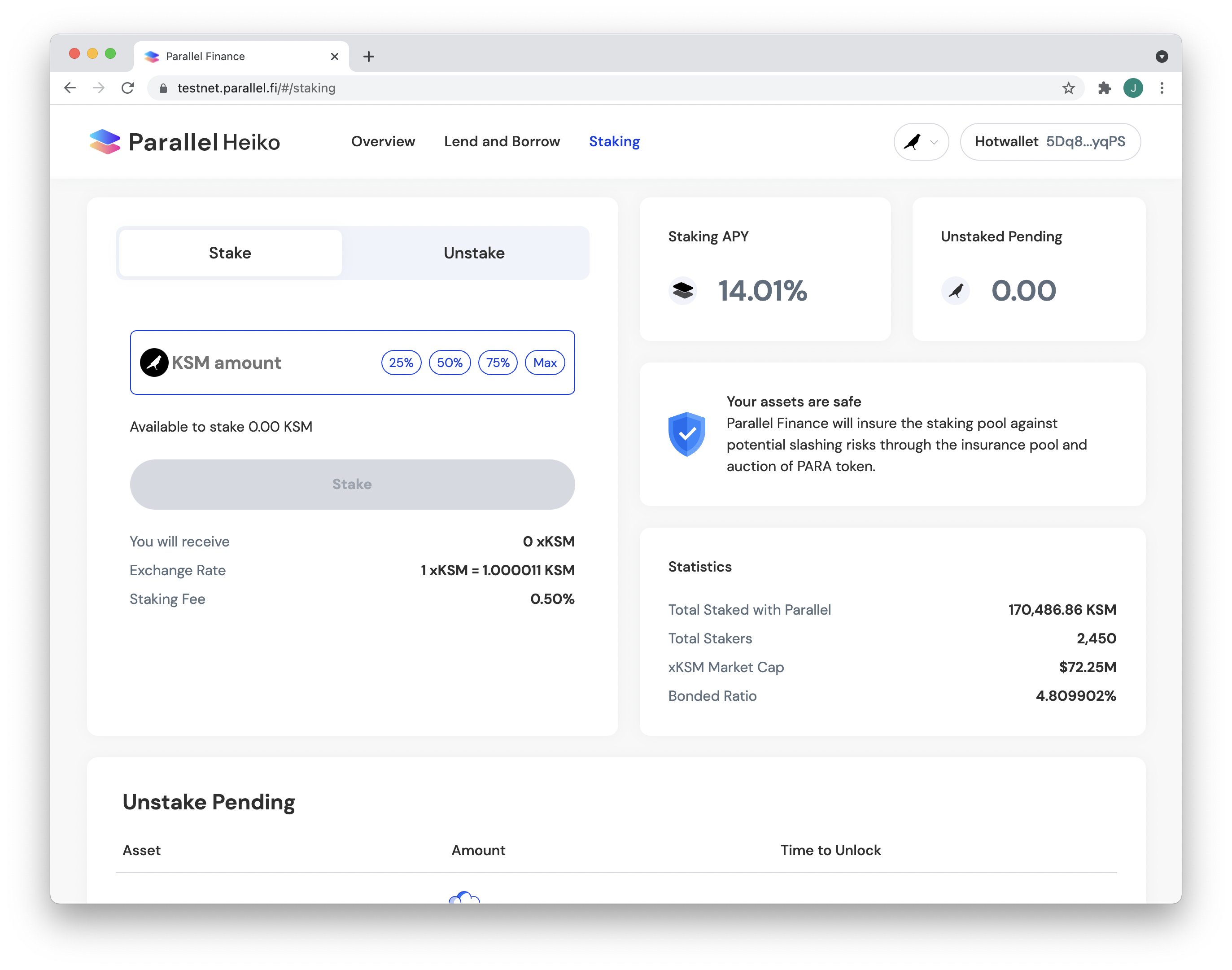Click the Unstaked Pending bird icon
1232x970 pixels.
point(956,291)
